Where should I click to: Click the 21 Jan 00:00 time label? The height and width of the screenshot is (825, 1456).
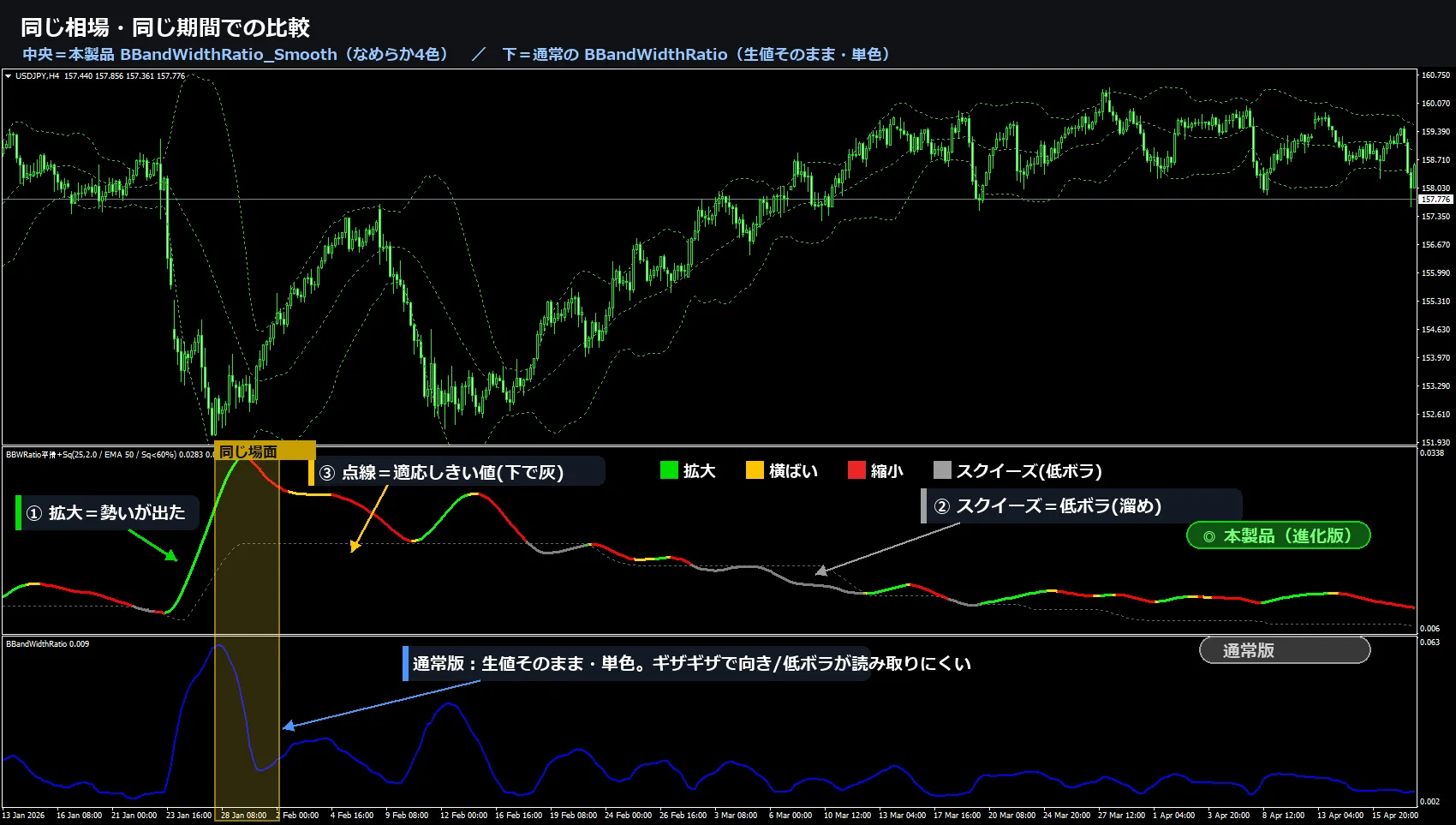tap(134, 816)
